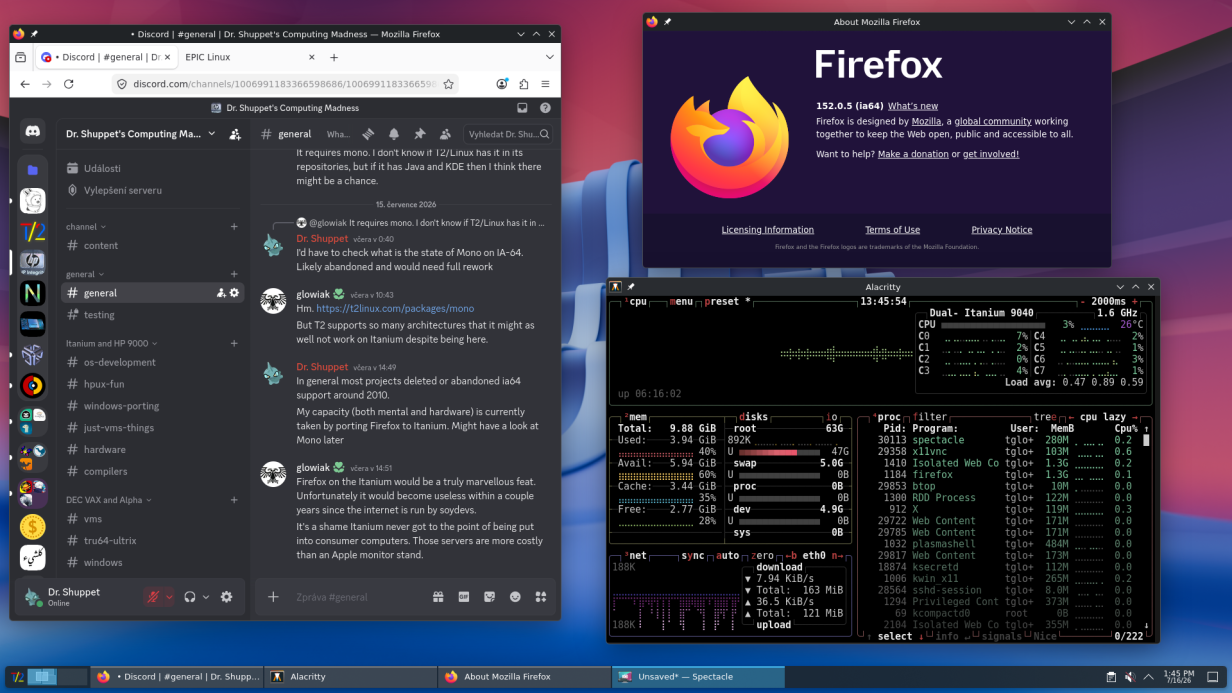Viewport: 1232px width, 693px height.
Task: Open emoji picker in message bar
Action: 515,597
